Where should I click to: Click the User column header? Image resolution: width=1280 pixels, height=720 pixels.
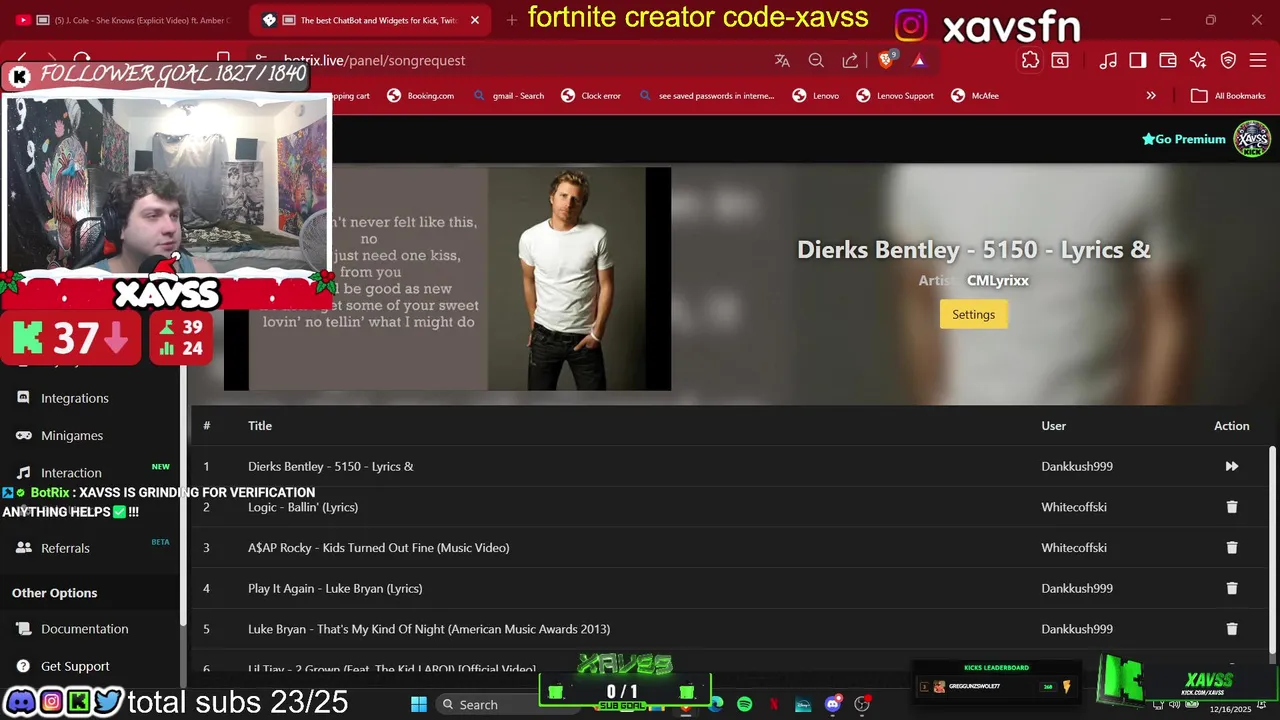(1053, 426)
